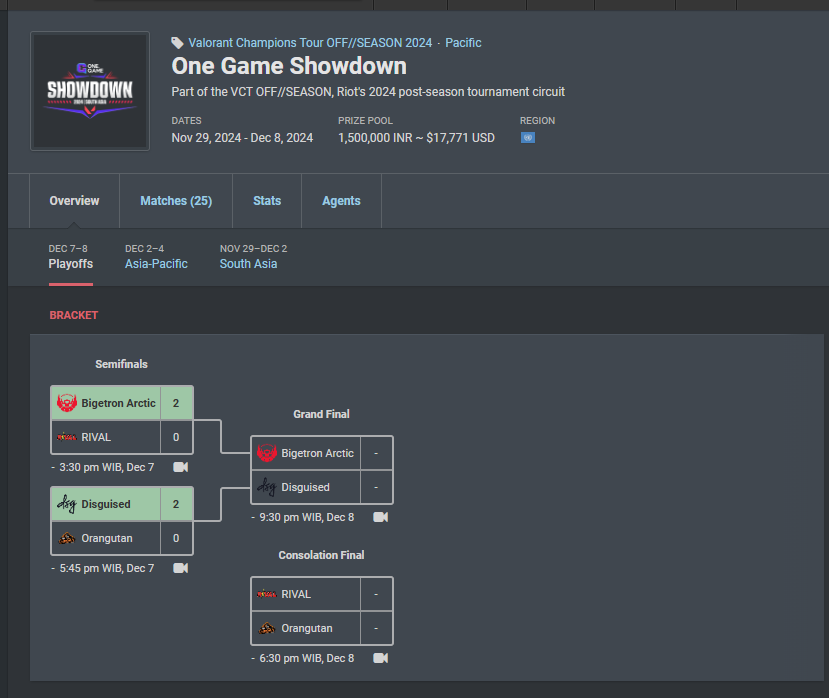Open the Stats tab
Image resolution: width=829 pixels, height=698 pixels.
[267, 201]
